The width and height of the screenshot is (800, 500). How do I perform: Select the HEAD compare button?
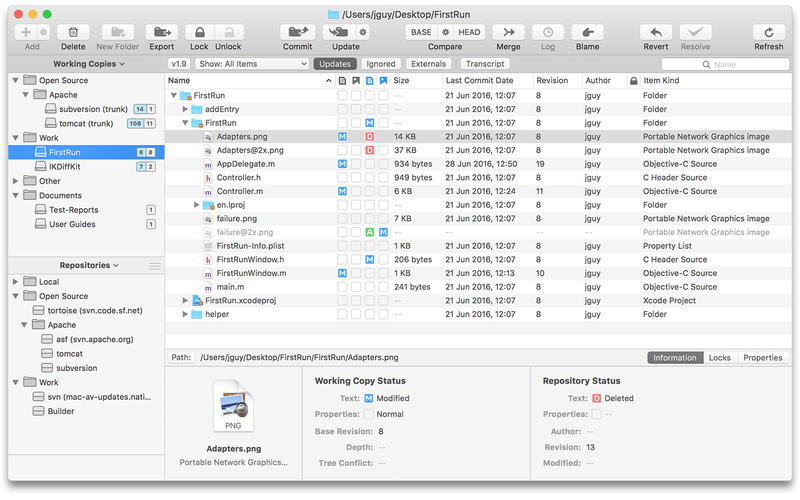click(469, 32)
